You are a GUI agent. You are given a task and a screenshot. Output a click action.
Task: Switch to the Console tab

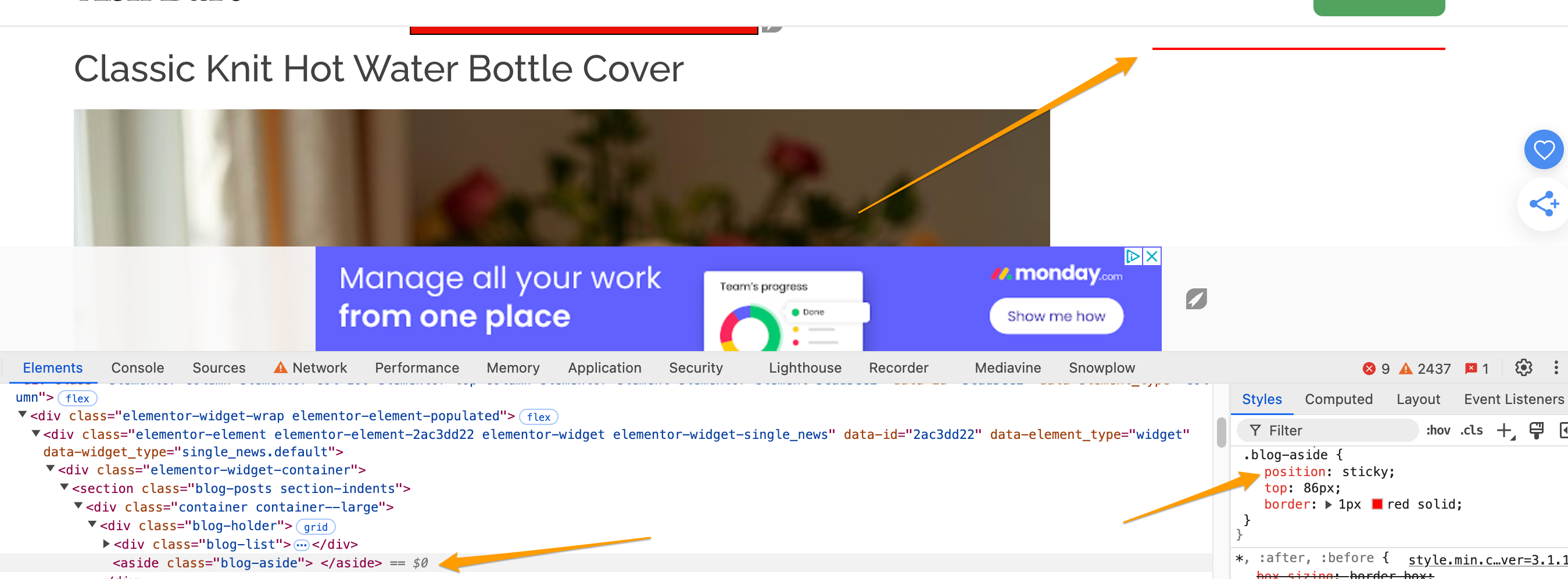138,368
